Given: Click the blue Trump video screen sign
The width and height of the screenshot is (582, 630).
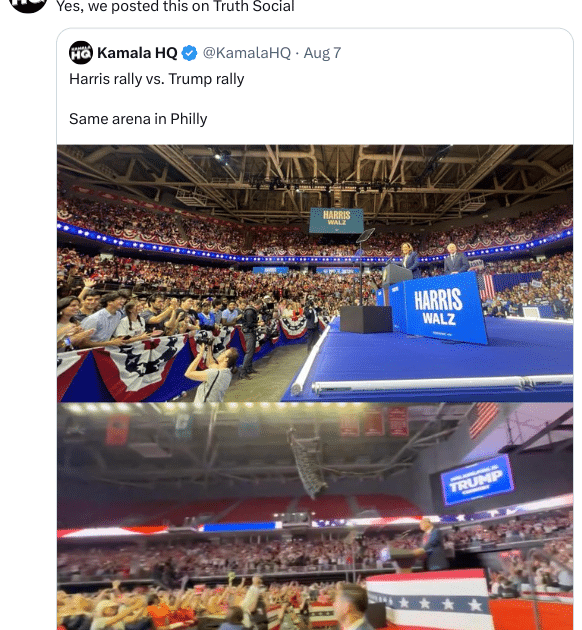Looking at the screenshot, I should tap(477, 479).
